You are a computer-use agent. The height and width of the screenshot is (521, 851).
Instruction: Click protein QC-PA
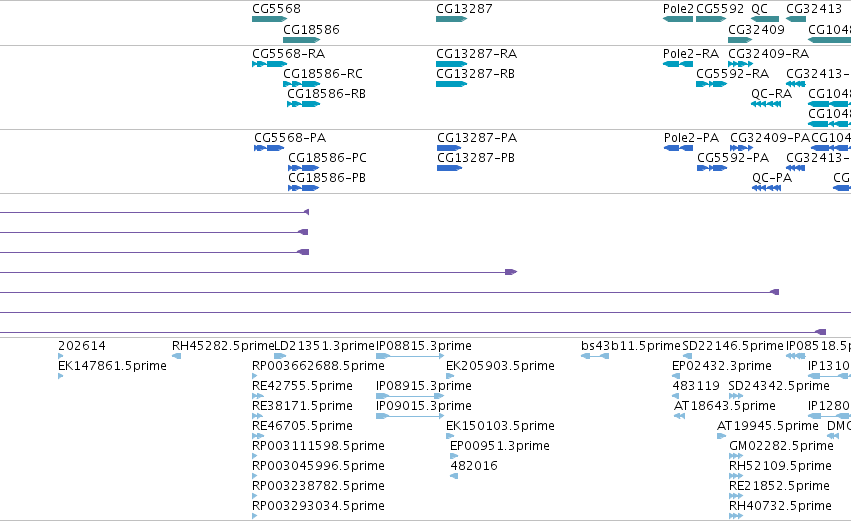tap(772, 178)
